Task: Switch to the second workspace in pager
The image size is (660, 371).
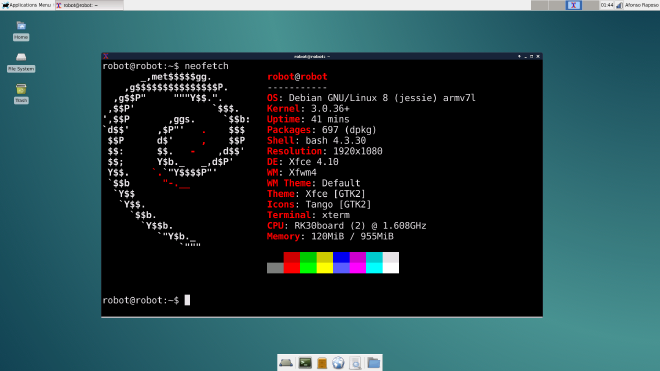Action: coord(556,5)
